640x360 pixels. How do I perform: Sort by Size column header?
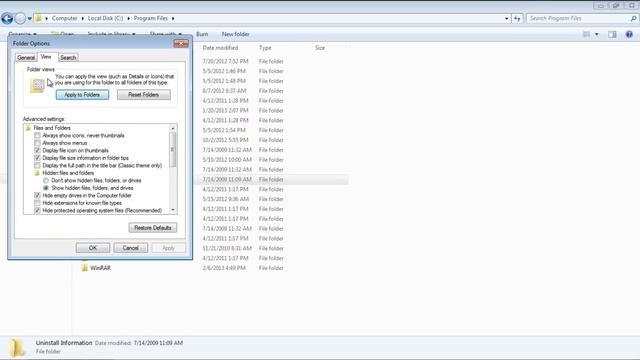(x=320, y=48)
